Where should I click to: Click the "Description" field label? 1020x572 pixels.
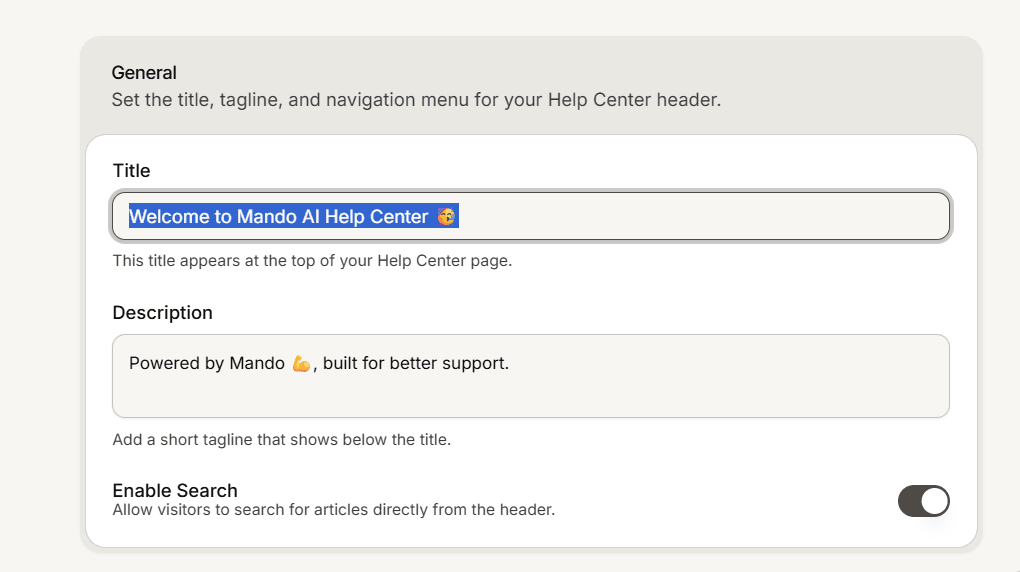163,312
